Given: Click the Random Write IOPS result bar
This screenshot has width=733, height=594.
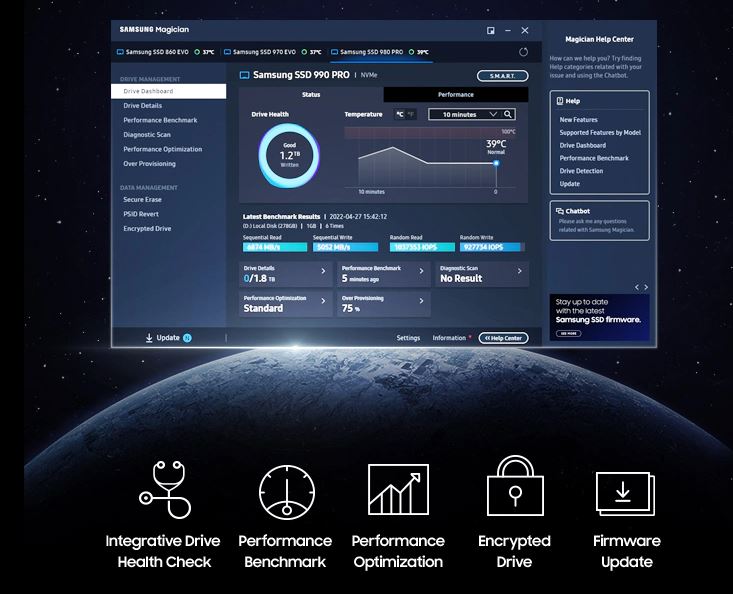Looking at the screenshot, I should click(492, 247).
